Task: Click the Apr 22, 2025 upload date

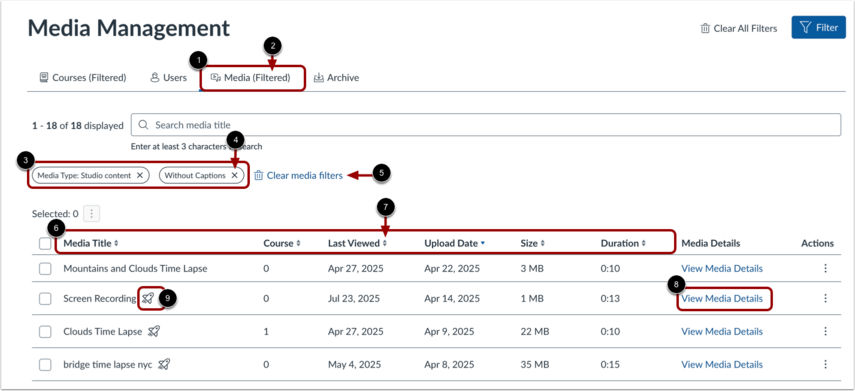Action: tap(452, 268)
